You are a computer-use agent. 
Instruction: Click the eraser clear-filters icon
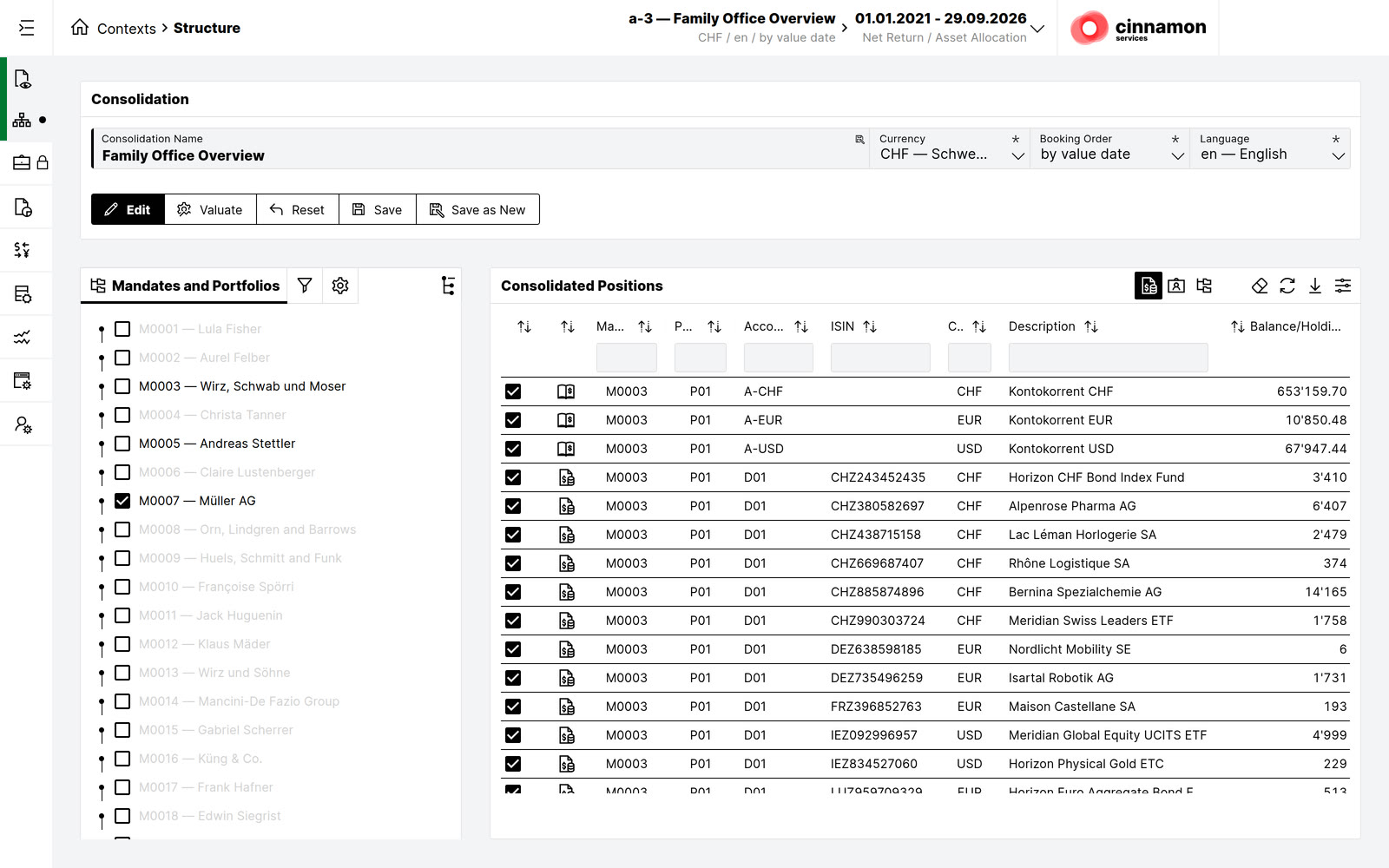pyautogui.click(x=1260, y=286)
